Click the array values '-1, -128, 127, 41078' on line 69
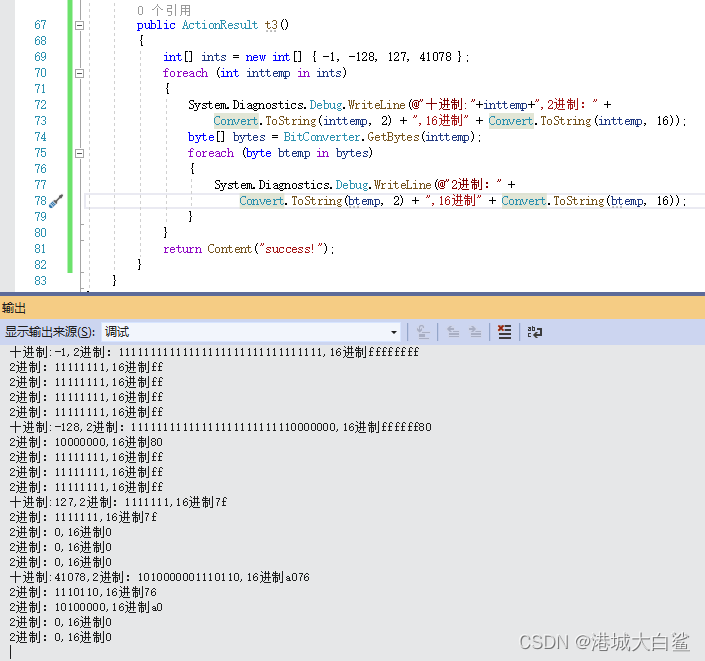 pos(387,57)
